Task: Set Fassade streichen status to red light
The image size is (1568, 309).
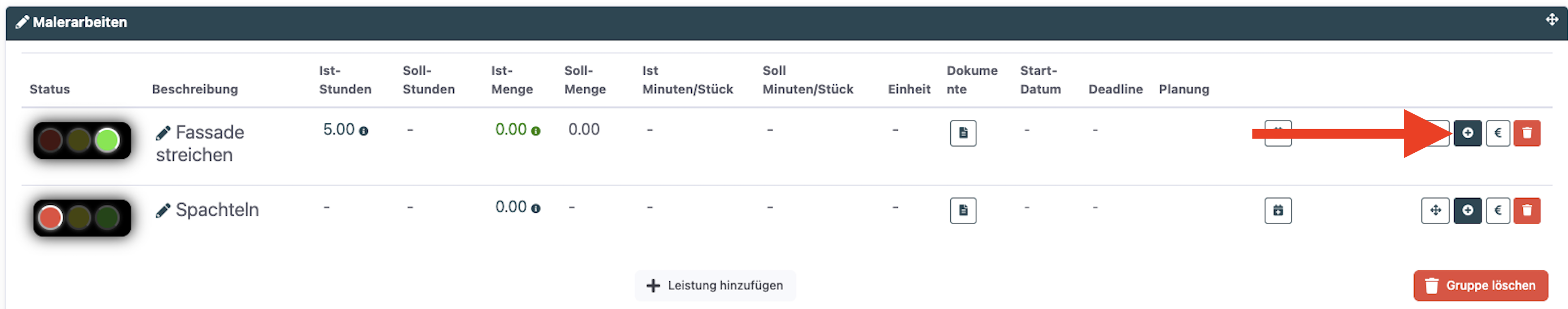Action: pyautogui.click(x=50, y=140)
